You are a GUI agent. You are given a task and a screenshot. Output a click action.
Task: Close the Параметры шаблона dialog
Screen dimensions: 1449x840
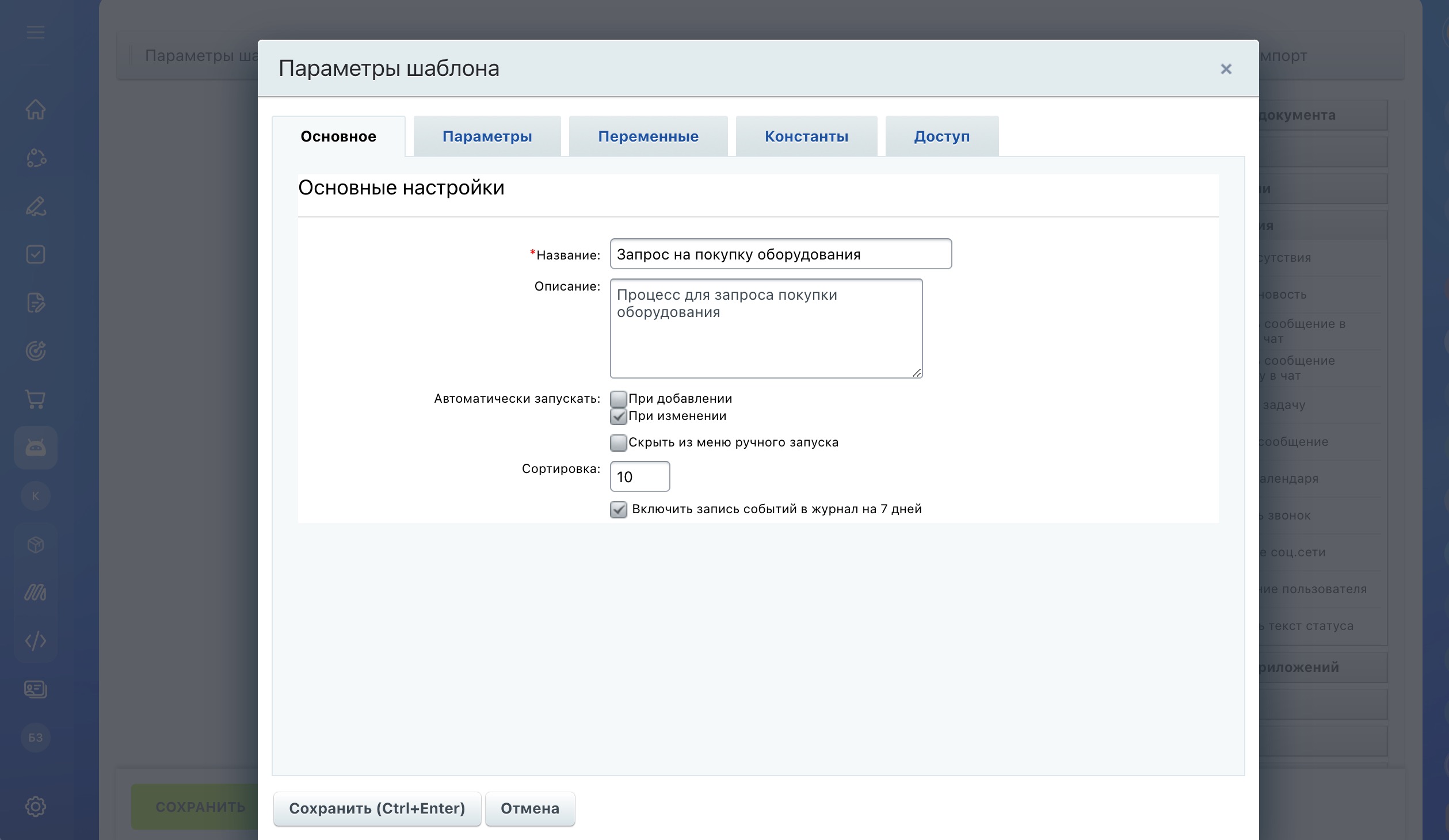tap(1226, 69)
